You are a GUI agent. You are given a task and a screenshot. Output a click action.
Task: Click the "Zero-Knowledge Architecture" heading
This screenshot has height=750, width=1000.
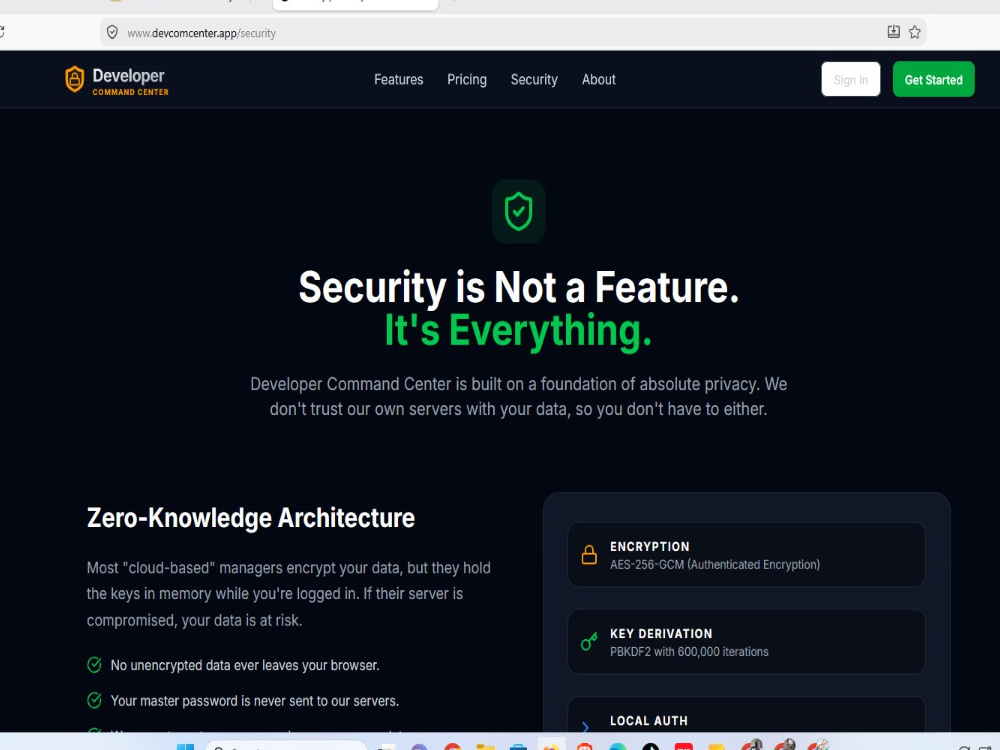(251, 518)
